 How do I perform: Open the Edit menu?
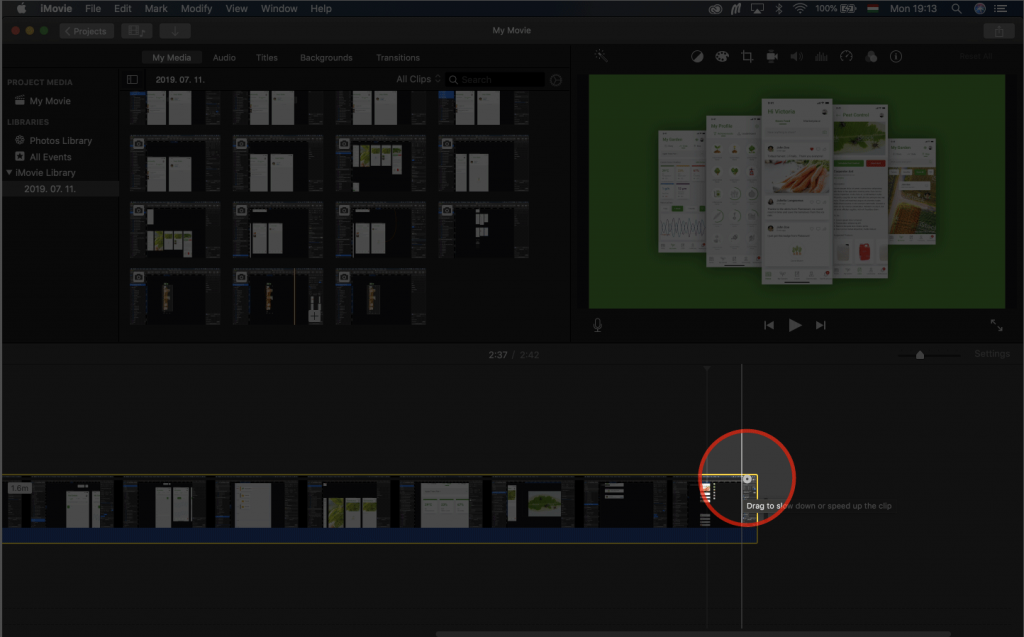coord(123,8)
